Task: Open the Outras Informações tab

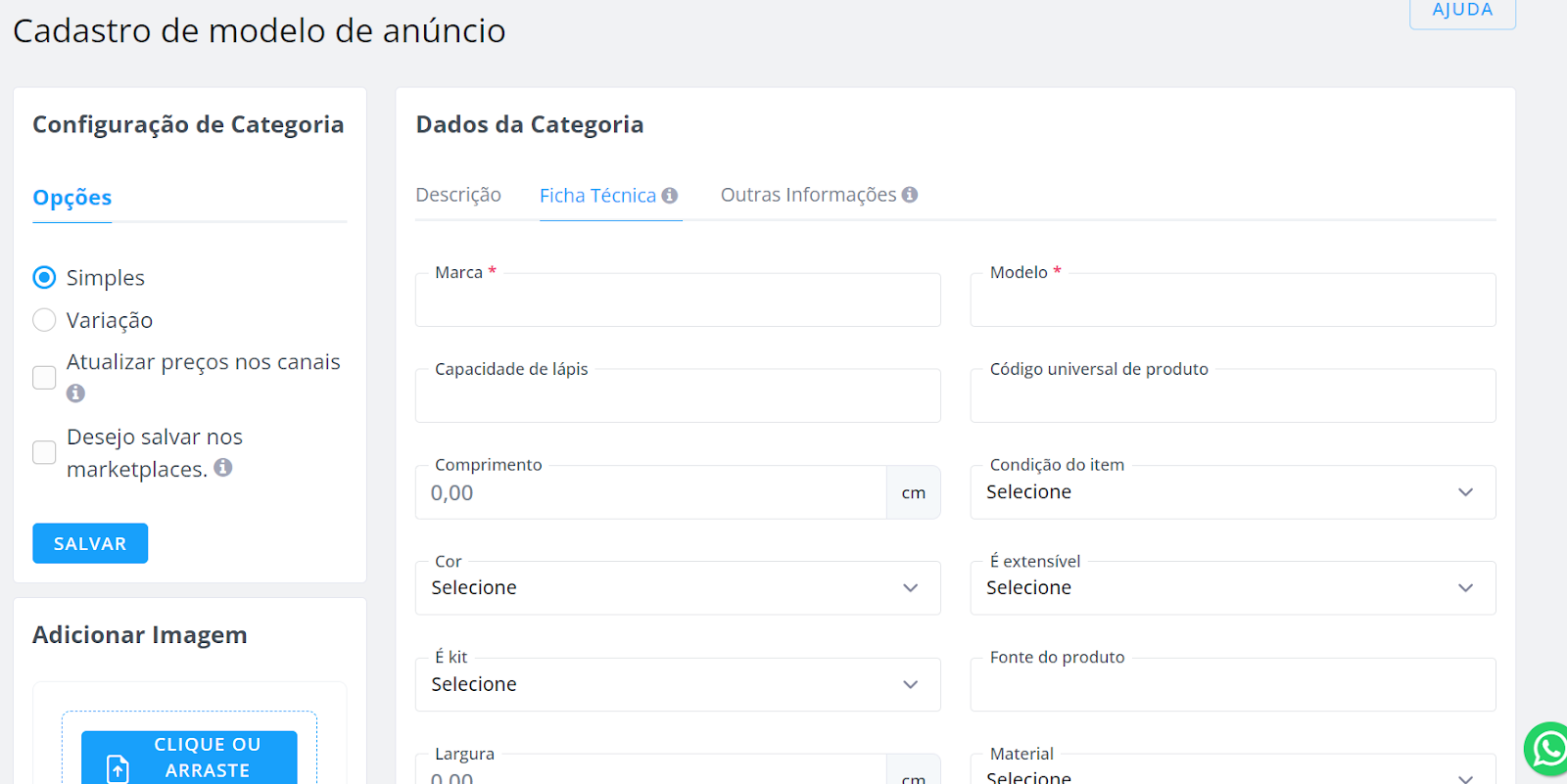Action: pos(808,195)
